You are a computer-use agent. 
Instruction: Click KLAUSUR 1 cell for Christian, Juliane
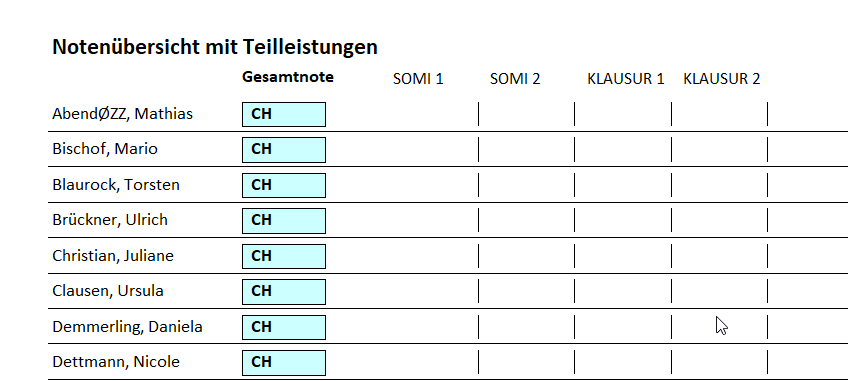[623, 256]
